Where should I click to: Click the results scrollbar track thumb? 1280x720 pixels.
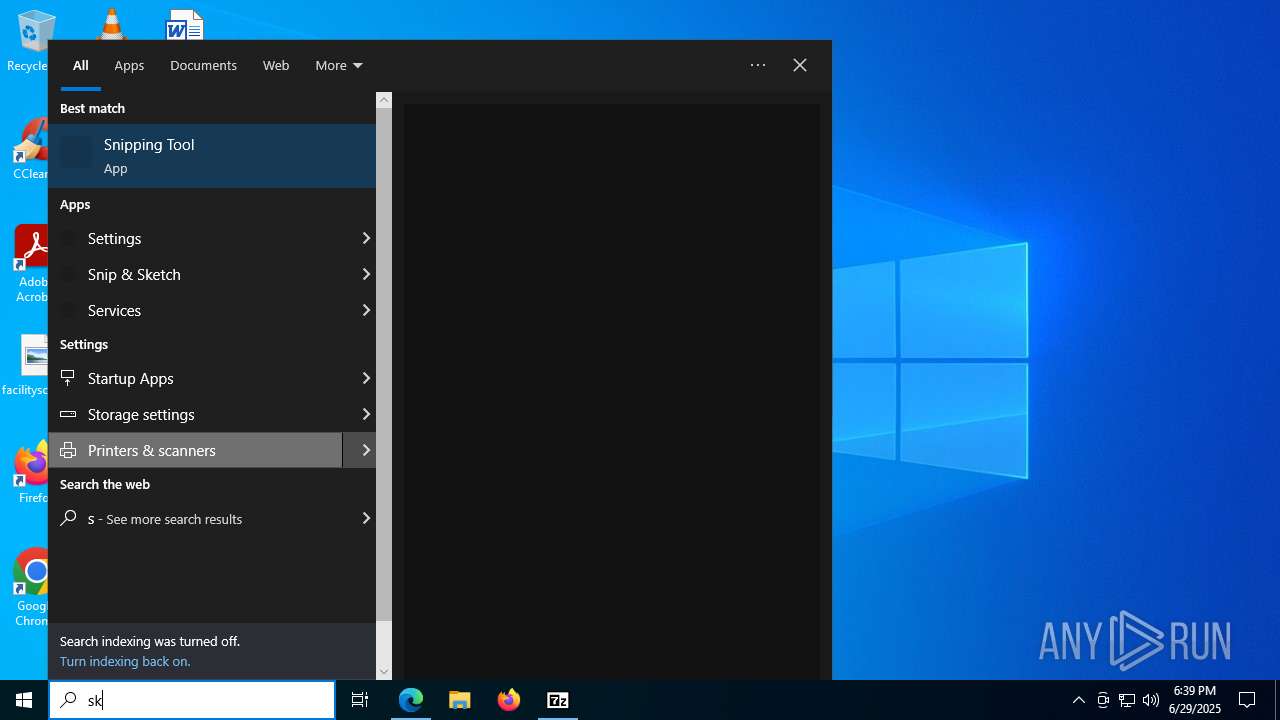[384, 365]
